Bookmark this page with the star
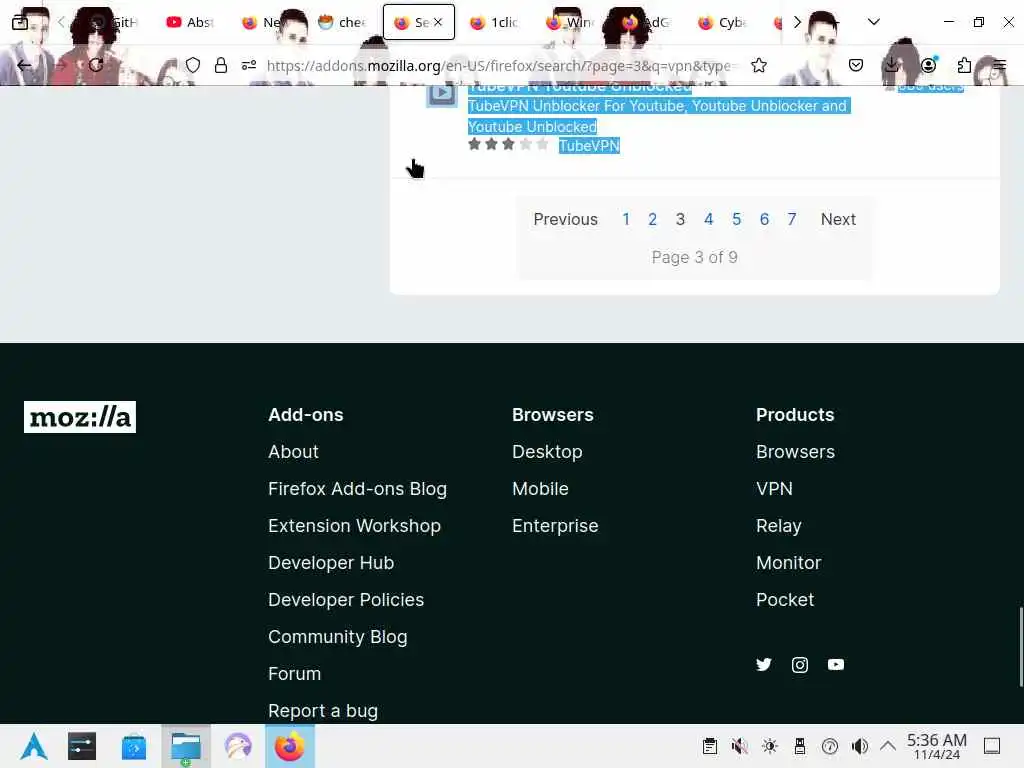 (758, 65)
